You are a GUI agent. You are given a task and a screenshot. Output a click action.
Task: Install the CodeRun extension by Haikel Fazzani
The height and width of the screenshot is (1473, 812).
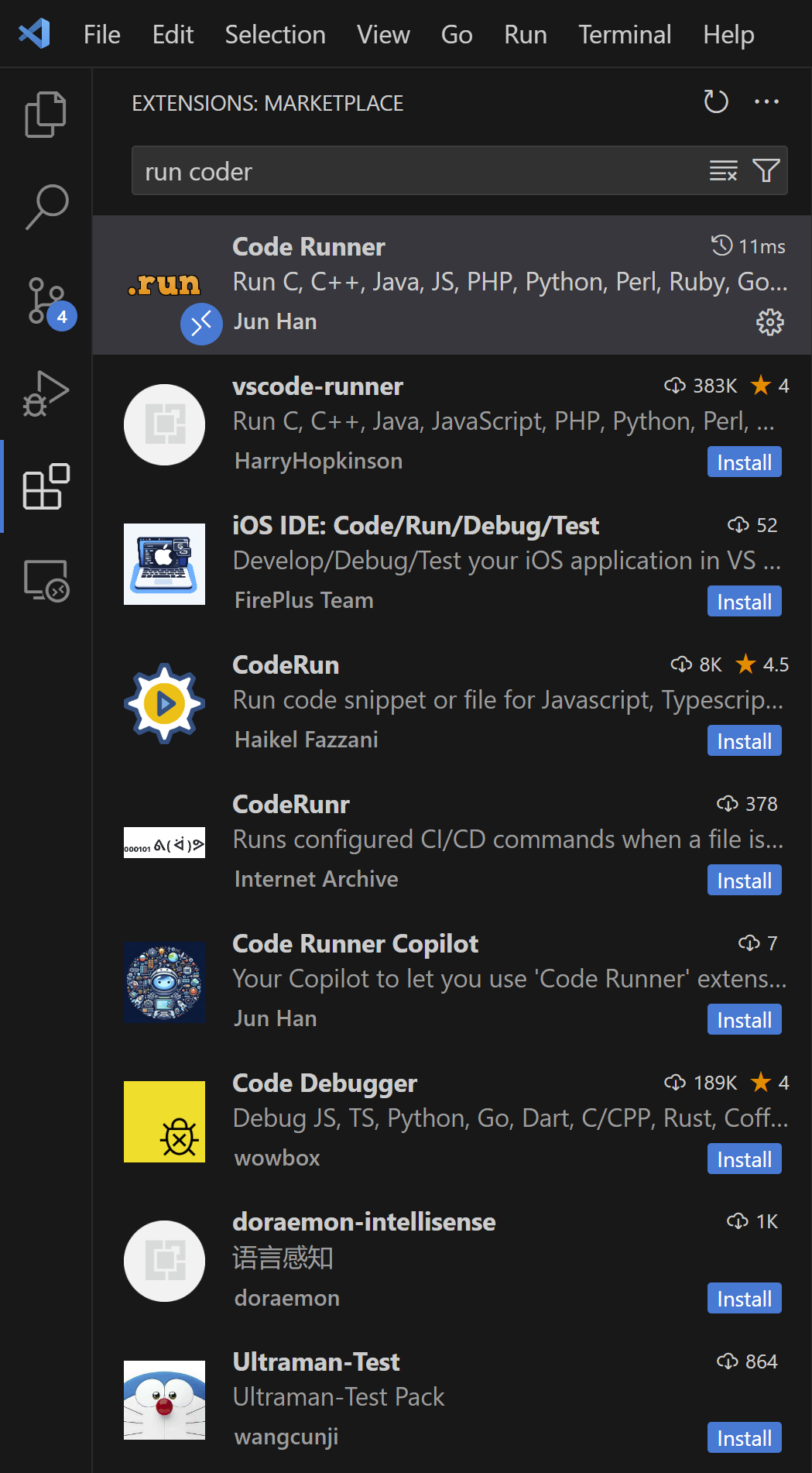pyautogui.click(x=744, y=741)
